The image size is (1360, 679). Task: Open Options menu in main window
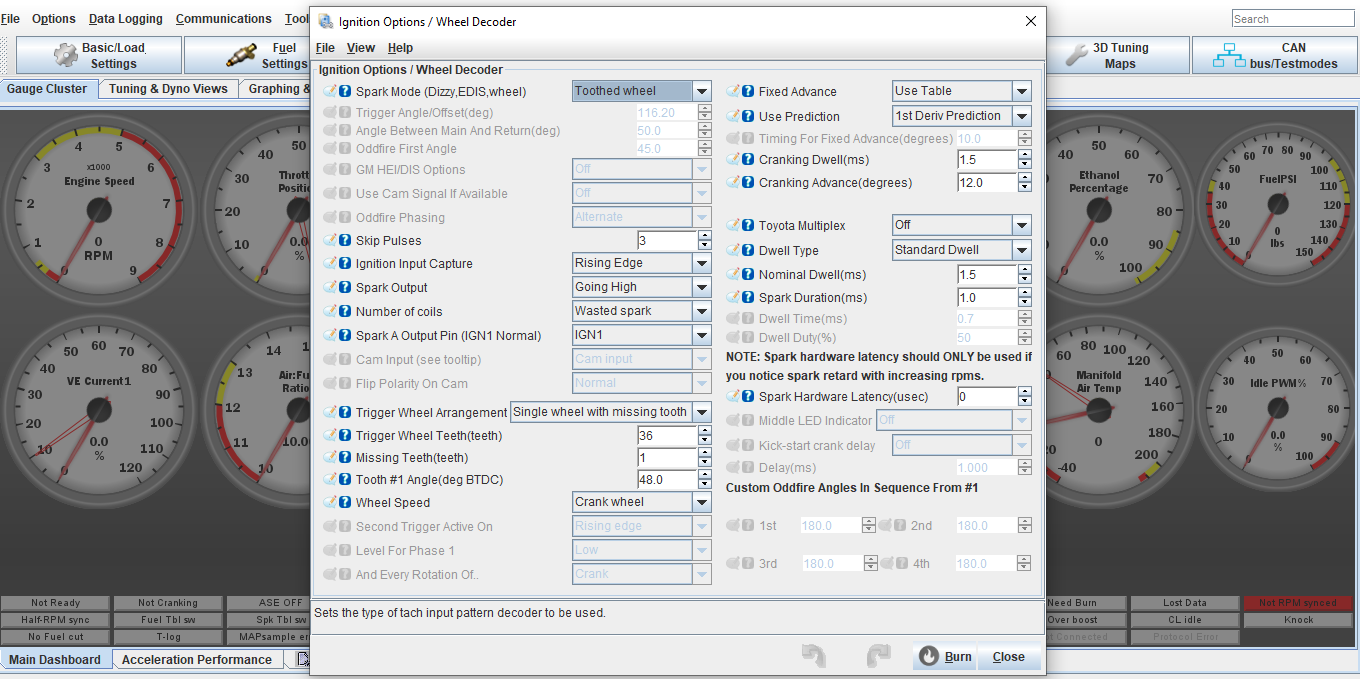click(x=54, y=19)
